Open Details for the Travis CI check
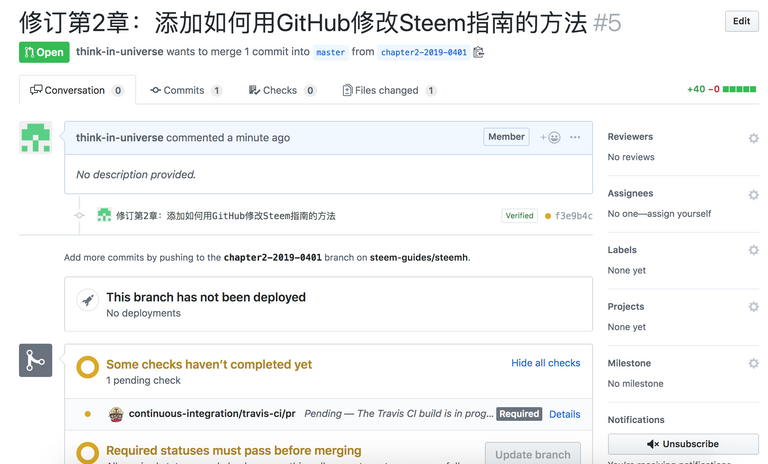The height and width of the screenshot is (464, 768). coord(564,415)
